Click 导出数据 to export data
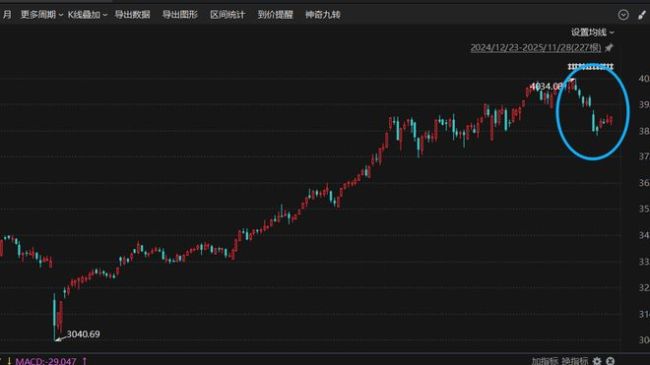650x365 pixels. [x=132, y=15]
